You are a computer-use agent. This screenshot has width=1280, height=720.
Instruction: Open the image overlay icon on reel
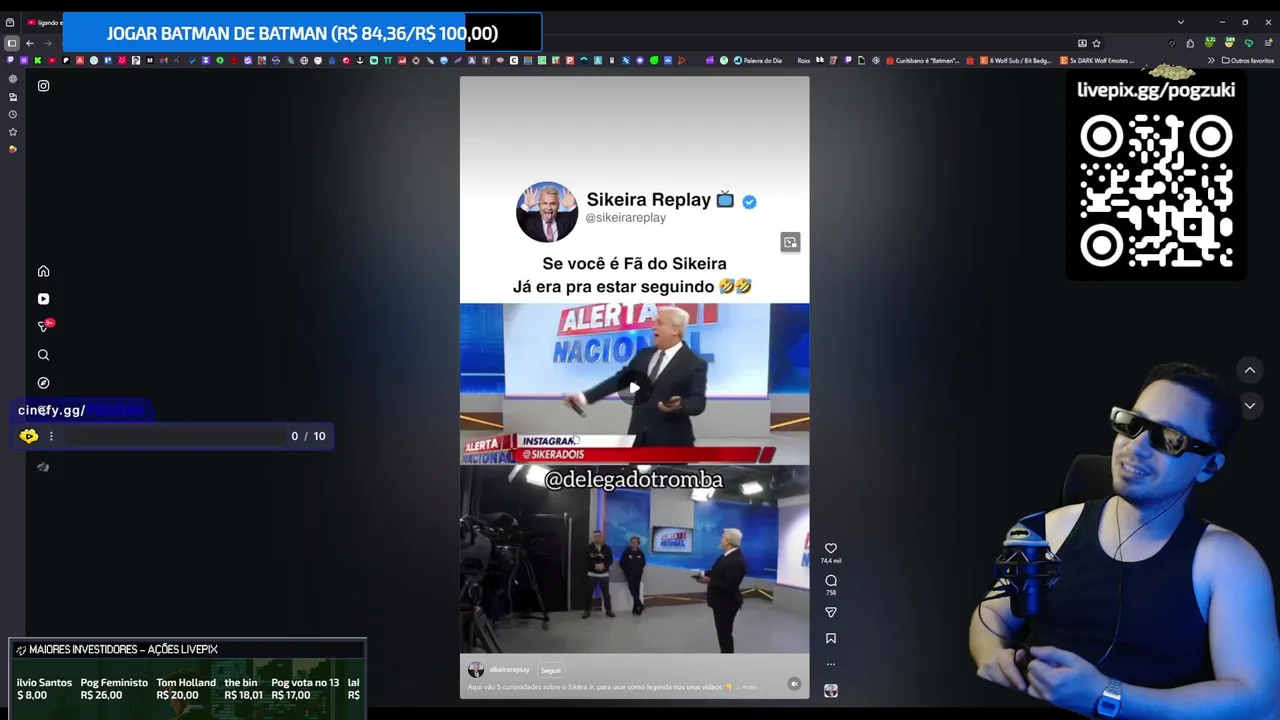coord(790,242)
